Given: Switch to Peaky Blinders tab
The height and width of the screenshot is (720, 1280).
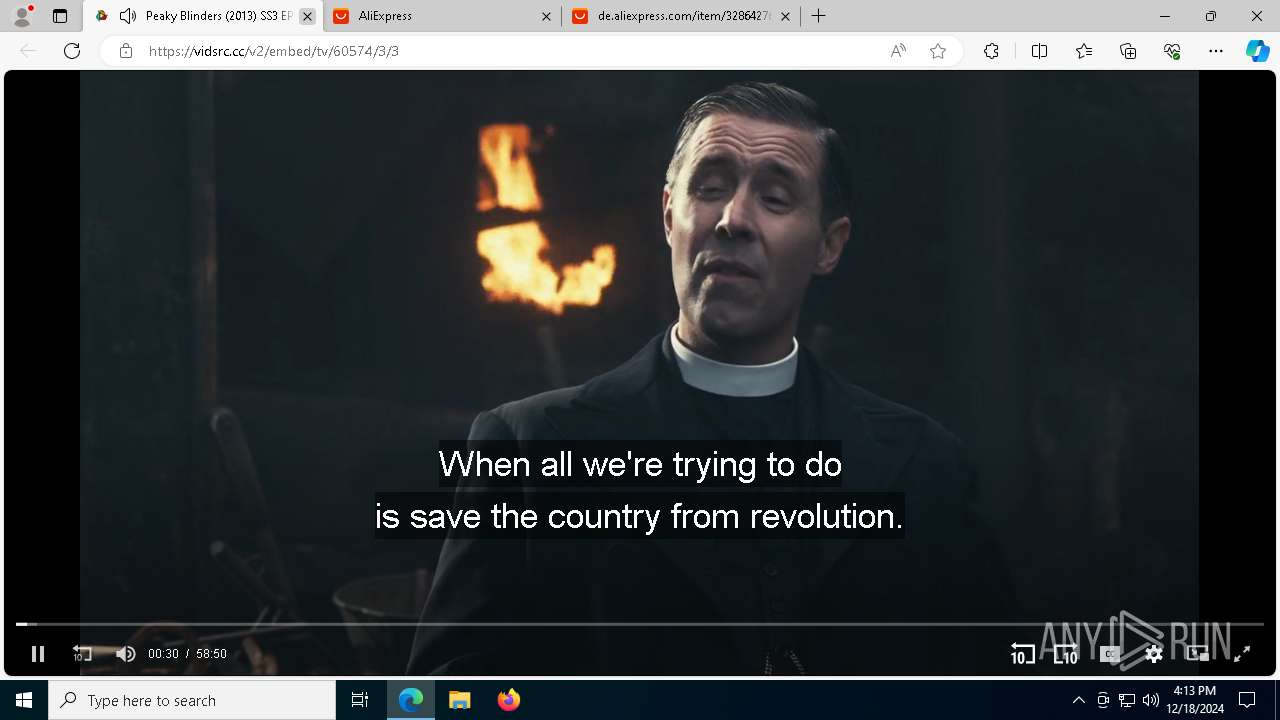Looking at the screenshot, I should click(x=203, y=16).
